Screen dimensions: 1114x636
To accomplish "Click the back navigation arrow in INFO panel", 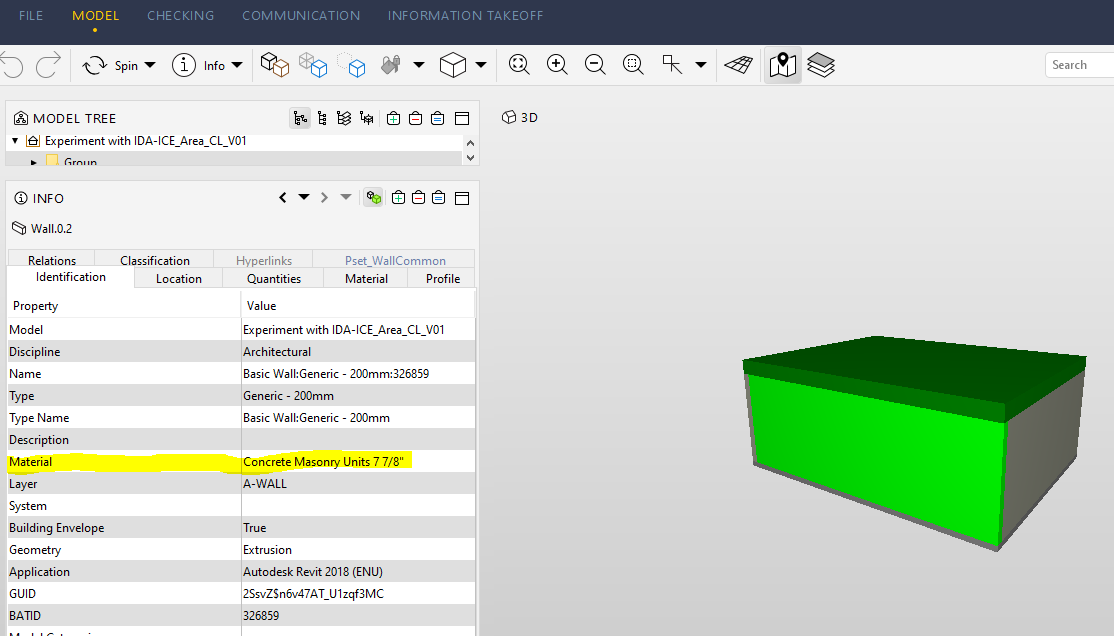I will [x=282, y=197].
